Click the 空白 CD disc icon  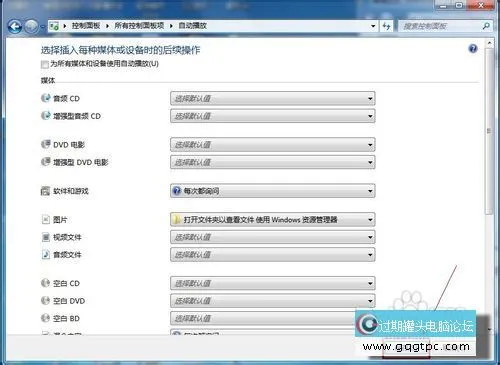point(45,283)
